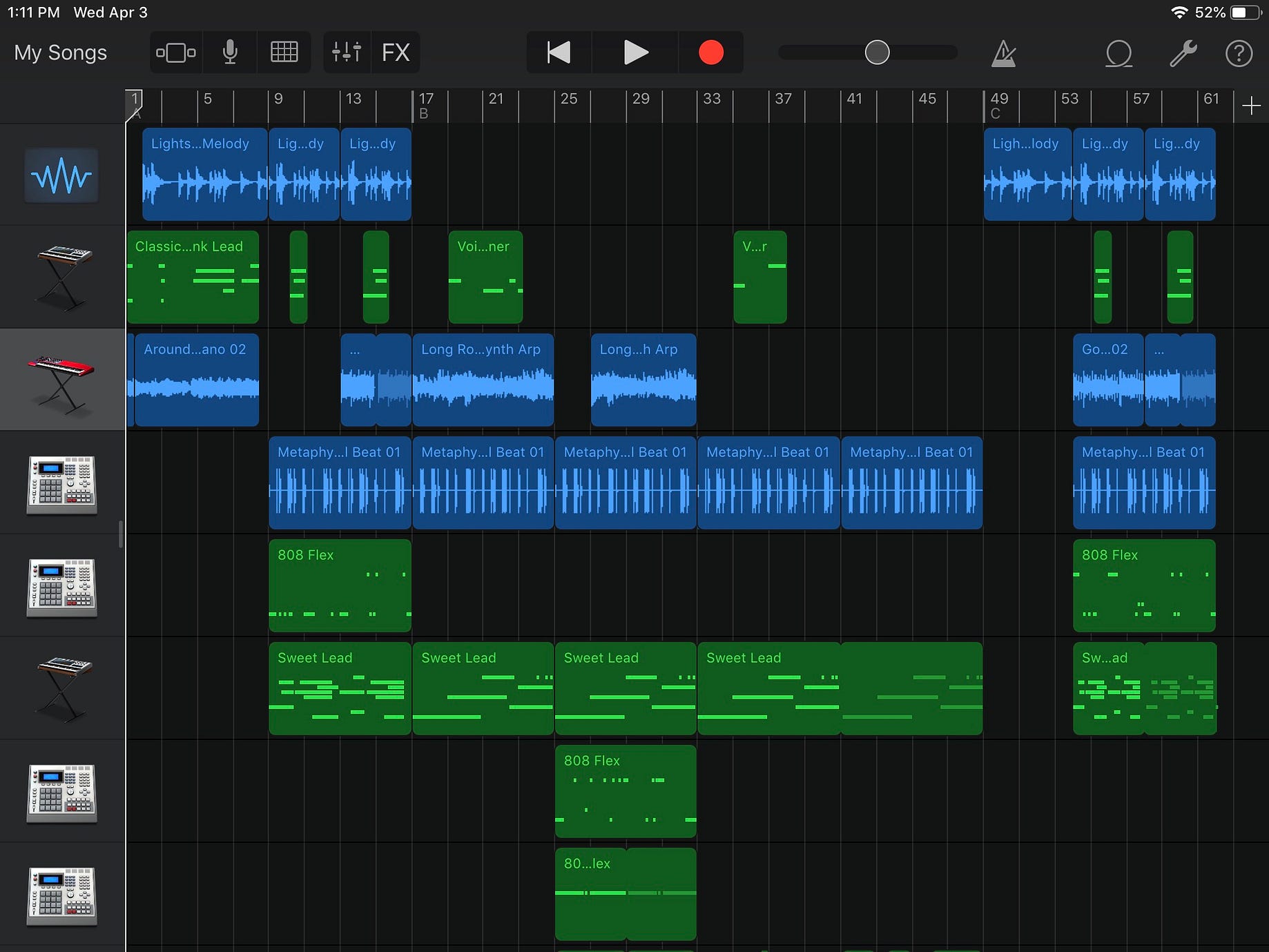Open the GarageBand help
Image resolution: width=1269 pixels, height=952 pixels.
pyautogui.click(x=1239, y=52)
